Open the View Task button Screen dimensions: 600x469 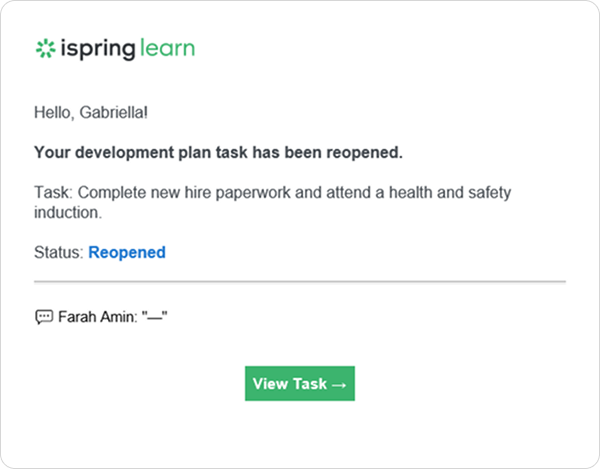pyautogui.click(x=299, y=384)
